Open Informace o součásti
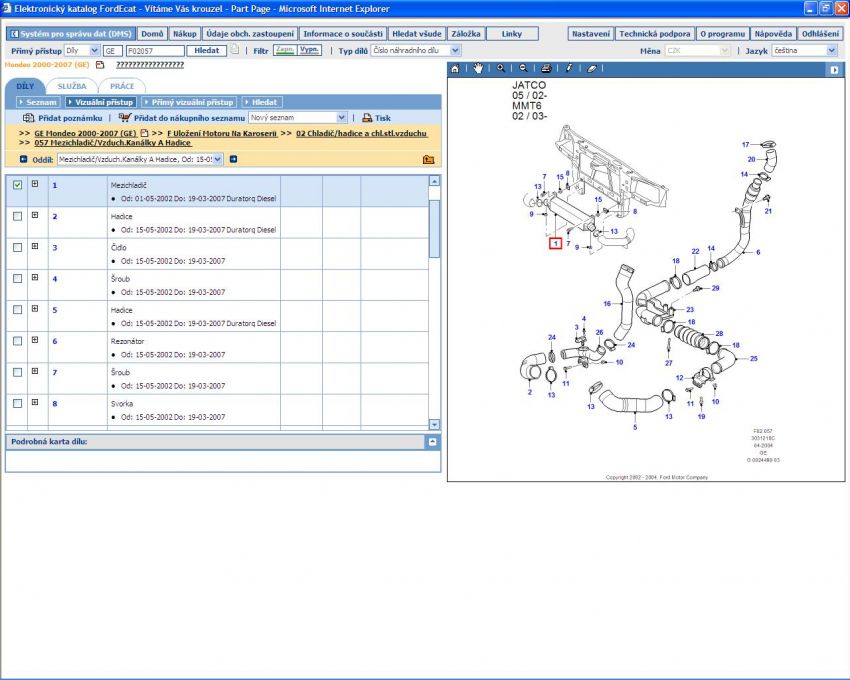Screen dimensions: 850x680 pos(343,34)
